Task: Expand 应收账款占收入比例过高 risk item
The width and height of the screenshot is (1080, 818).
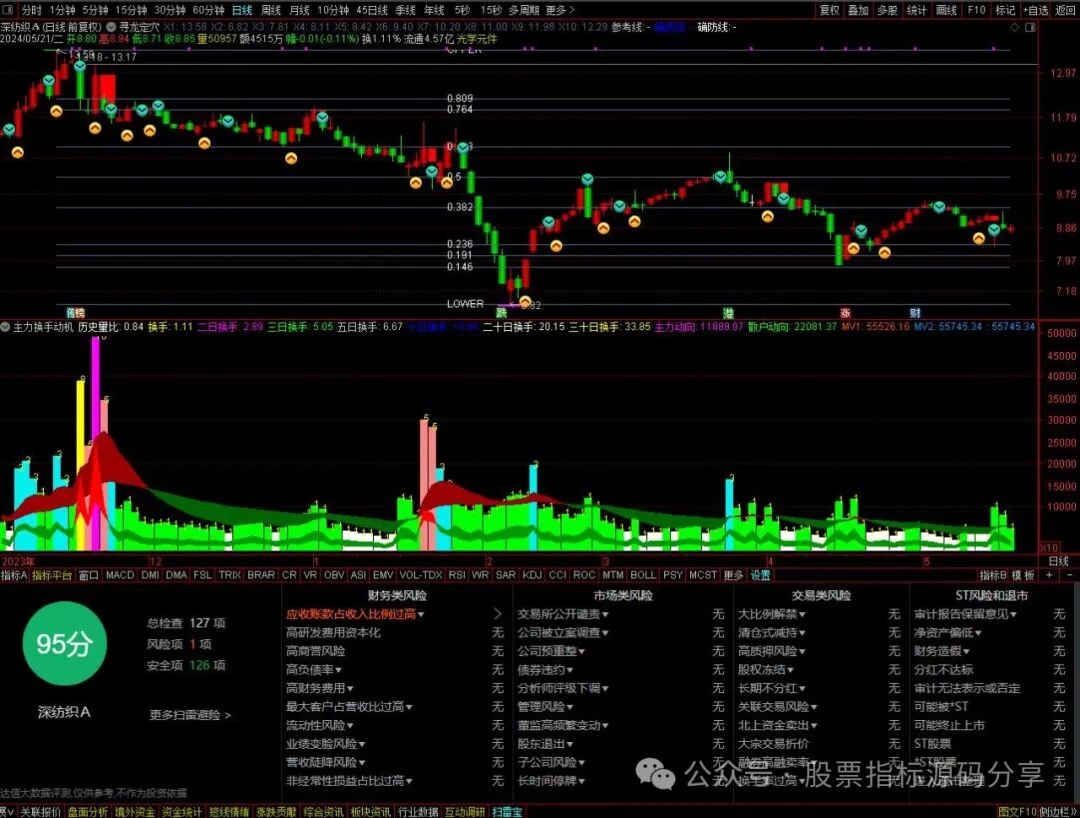Action: tap(355, 614)
